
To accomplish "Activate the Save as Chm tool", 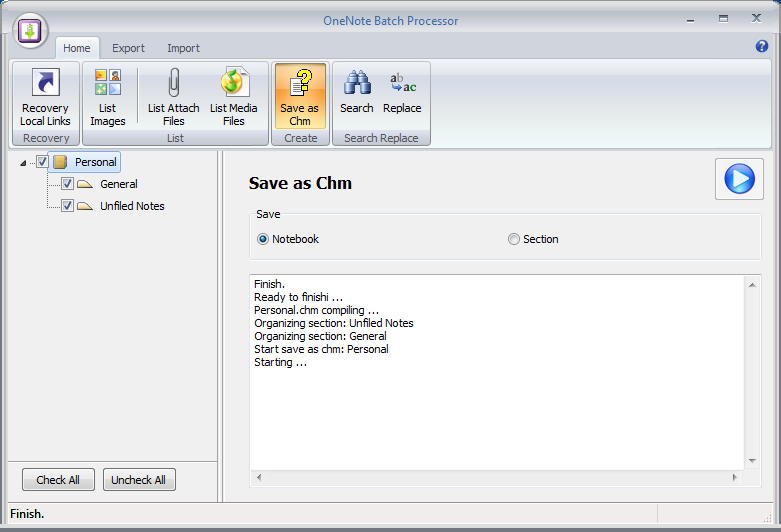I will tap(300, 97).
